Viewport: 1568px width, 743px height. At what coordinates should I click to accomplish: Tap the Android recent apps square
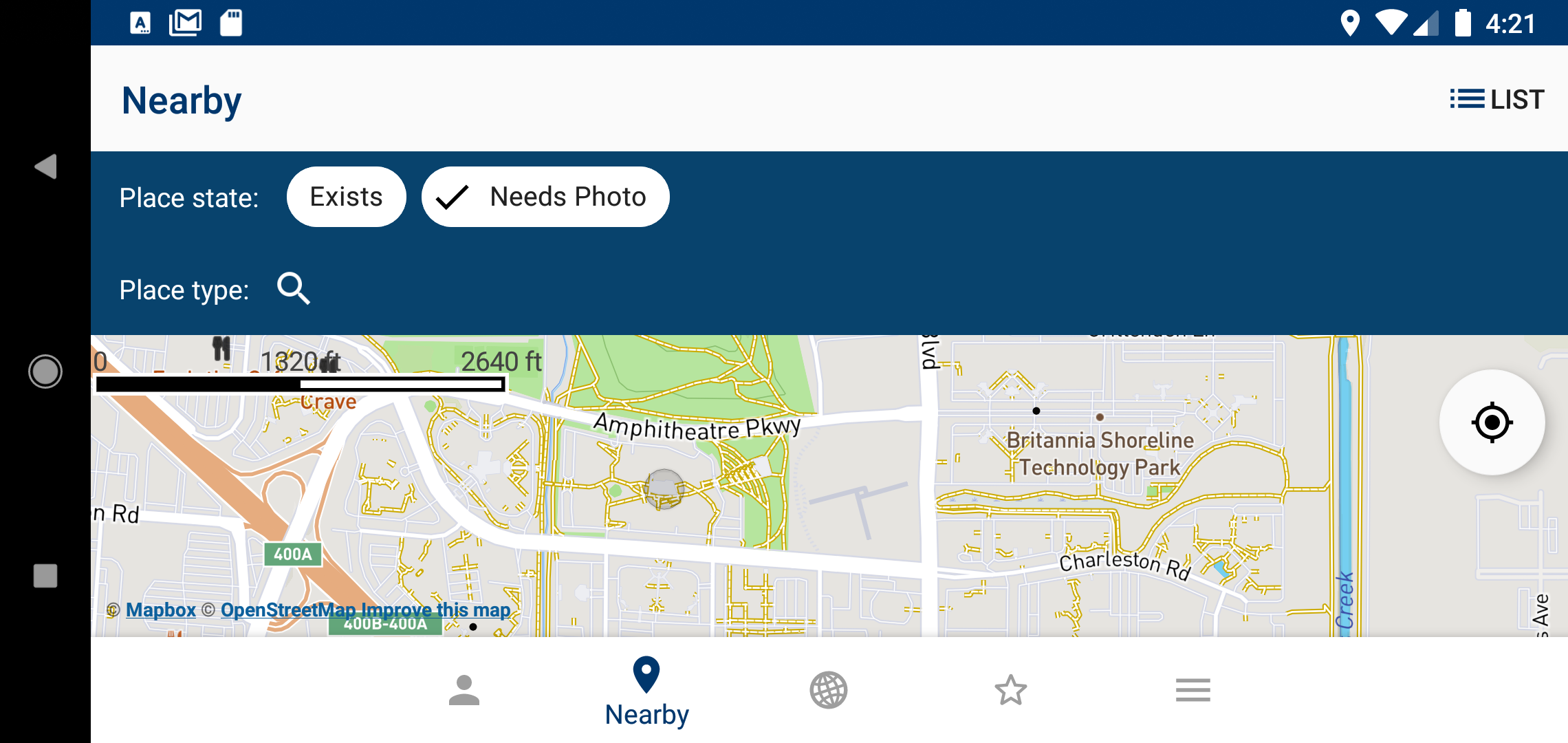pos(45,576)
